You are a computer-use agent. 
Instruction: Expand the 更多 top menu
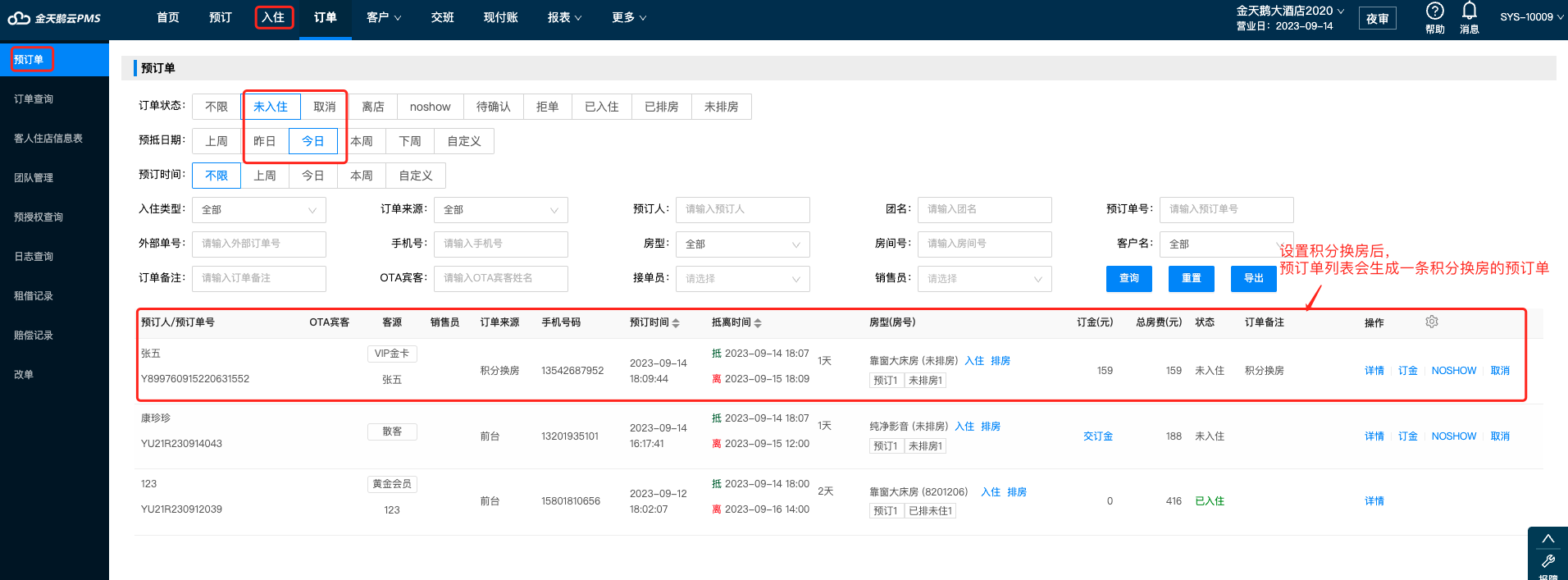pos(629,17)
